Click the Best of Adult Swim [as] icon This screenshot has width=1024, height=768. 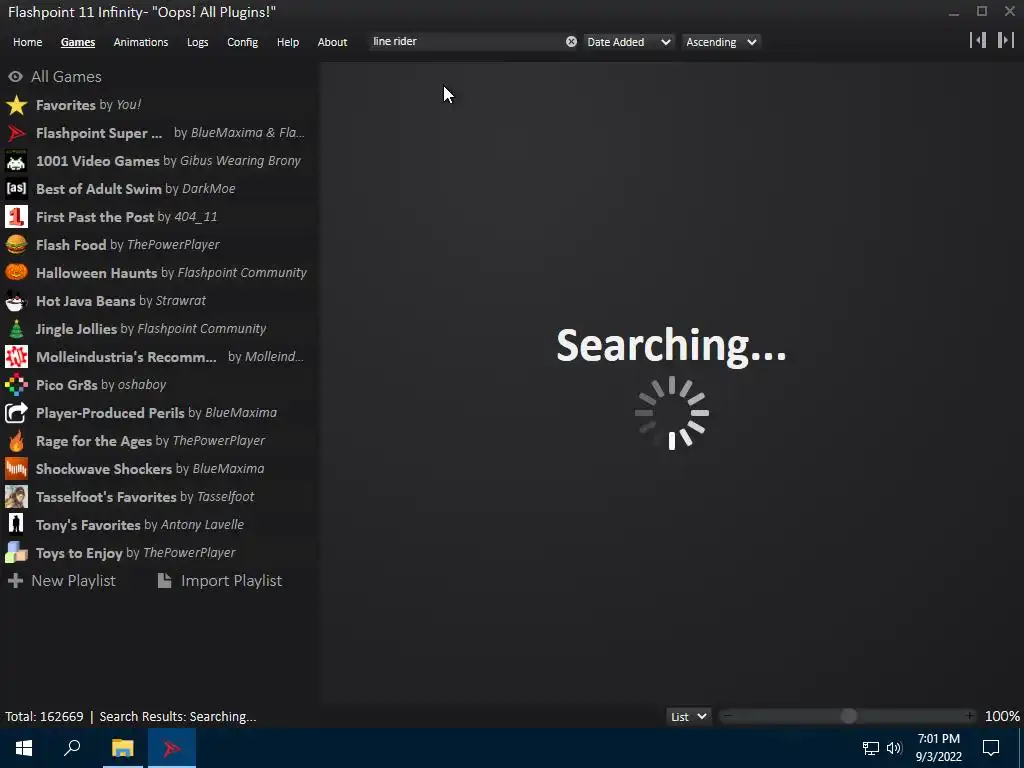16,189
